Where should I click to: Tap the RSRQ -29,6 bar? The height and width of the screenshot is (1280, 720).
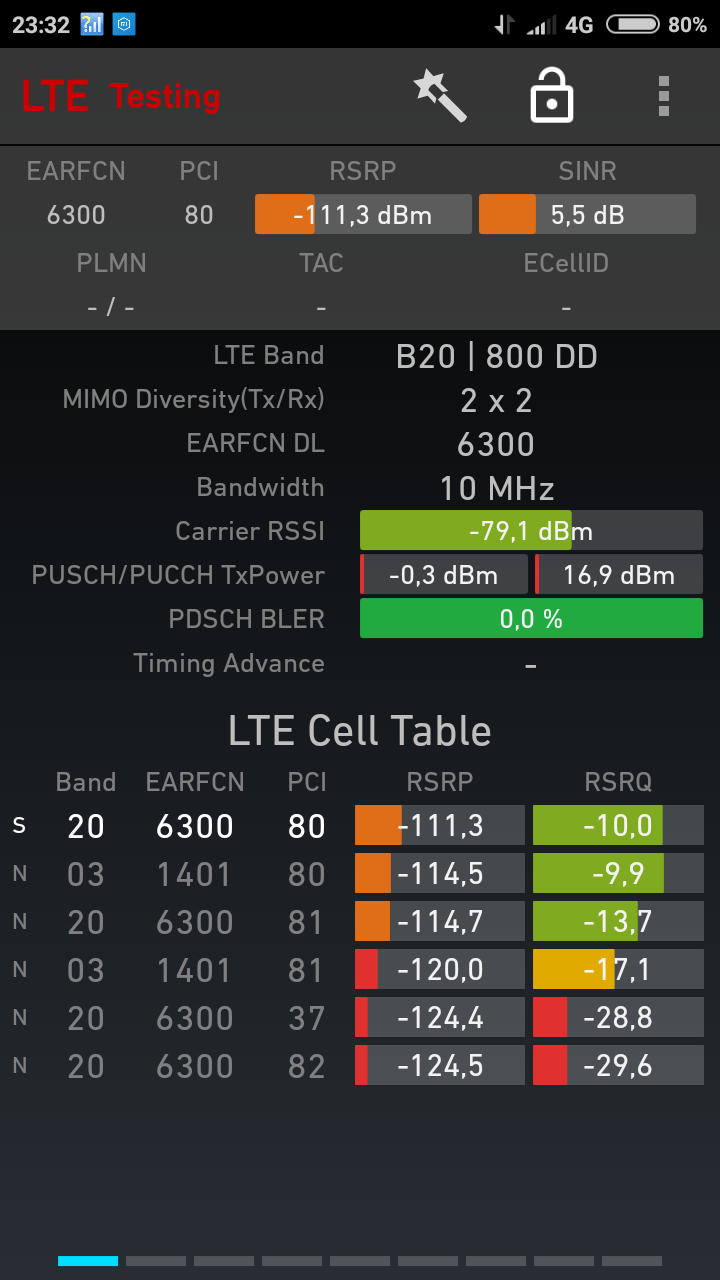pos(618,1066)
